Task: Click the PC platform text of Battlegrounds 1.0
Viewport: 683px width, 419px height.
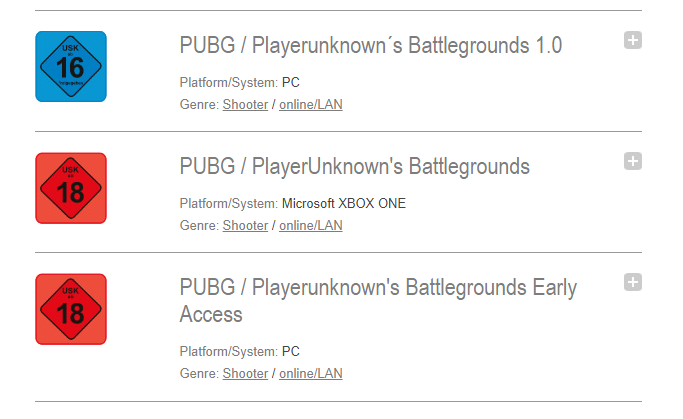Action: pos(291,82)
